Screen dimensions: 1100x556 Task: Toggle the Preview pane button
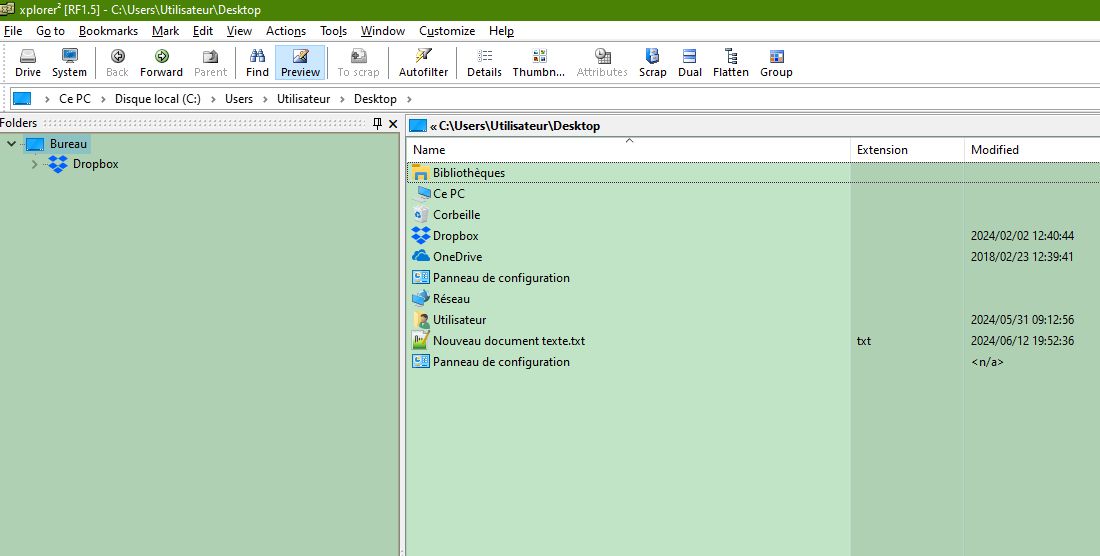pos(300,62)
